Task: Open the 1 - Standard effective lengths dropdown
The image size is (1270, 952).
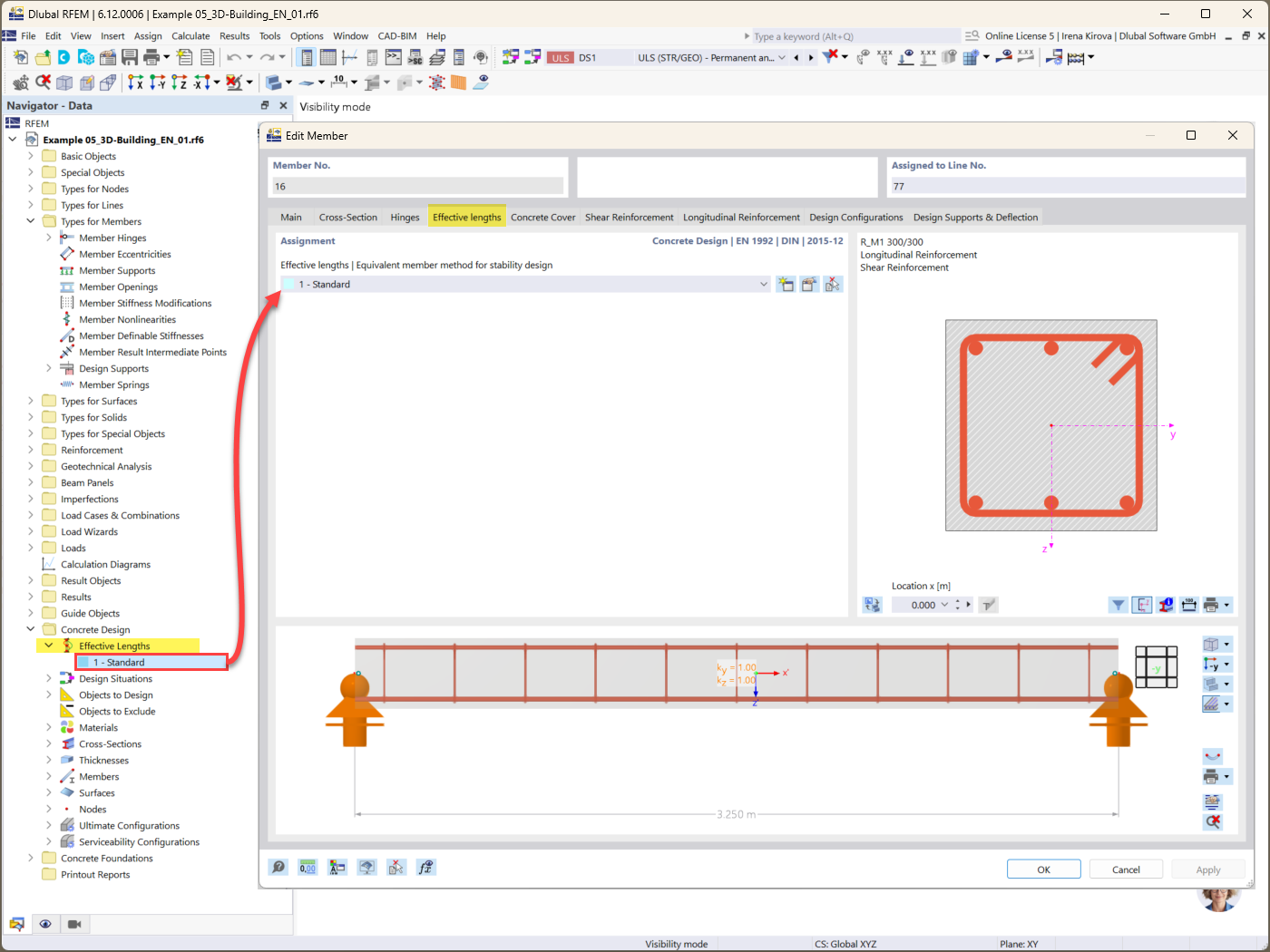Action: click(763, 284)
